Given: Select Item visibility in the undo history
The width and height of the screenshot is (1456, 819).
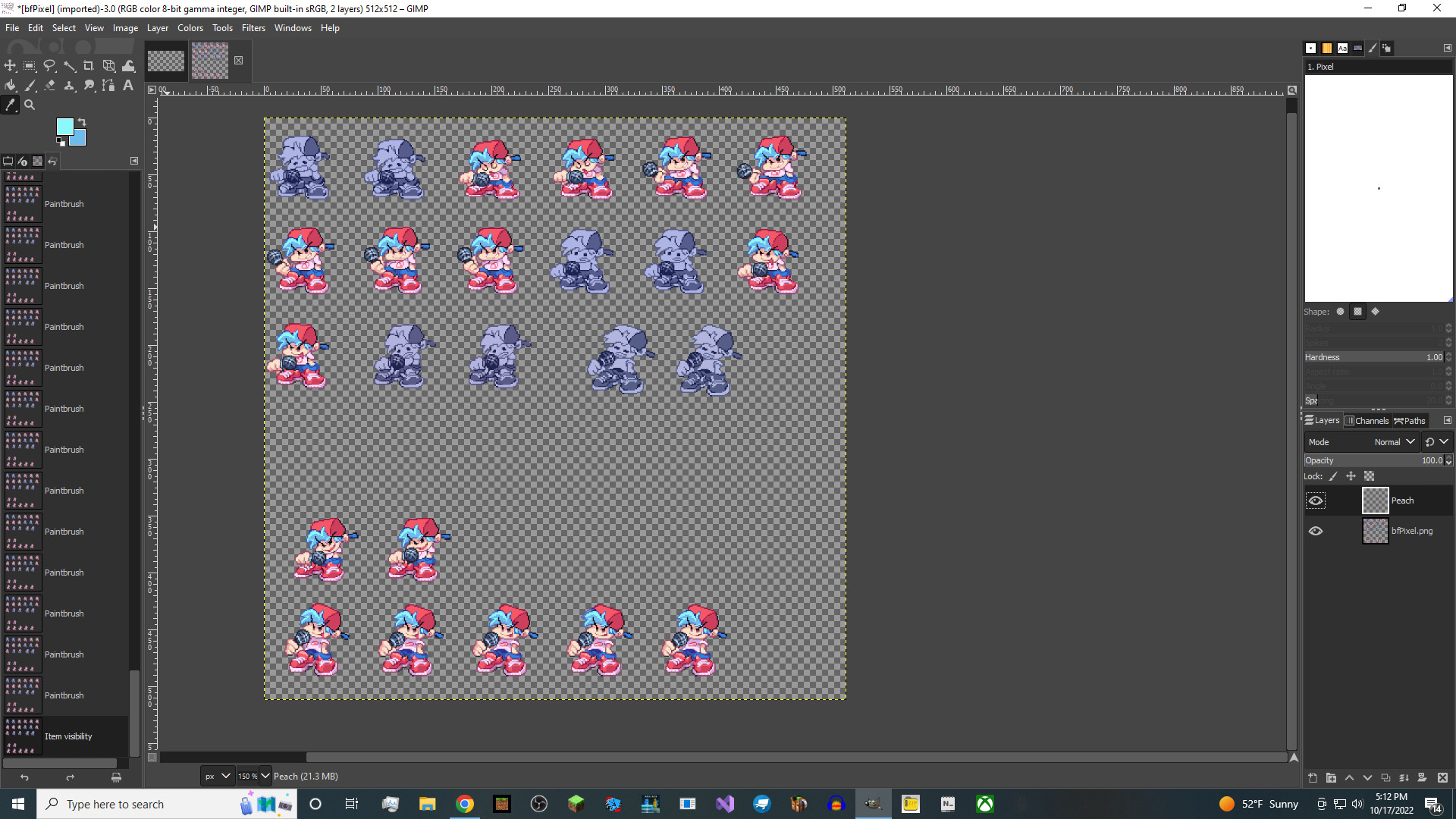Looking at the screenshot, I should pos(68,736).
